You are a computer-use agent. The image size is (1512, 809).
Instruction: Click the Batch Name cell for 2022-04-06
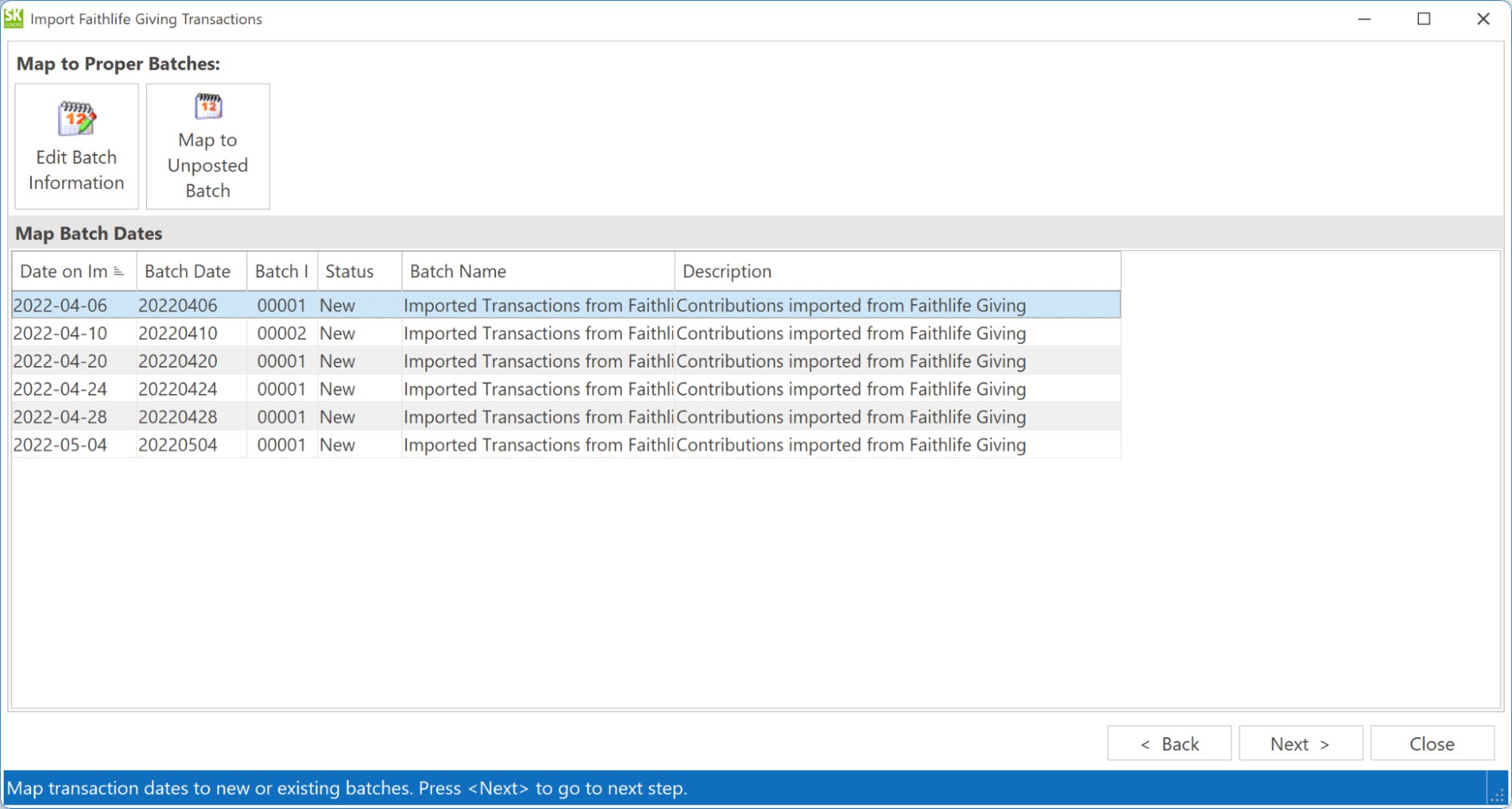pyautogui.click(x=538, y=305)
